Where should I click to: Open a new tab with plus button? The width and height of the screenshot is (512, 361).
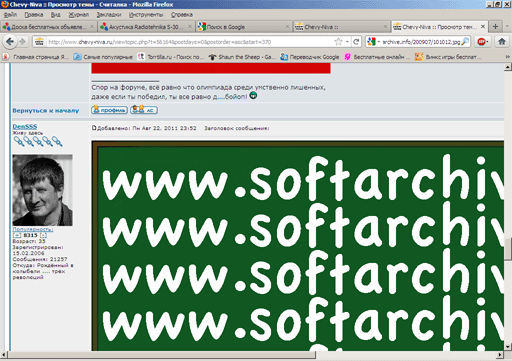tap(495, 26)
